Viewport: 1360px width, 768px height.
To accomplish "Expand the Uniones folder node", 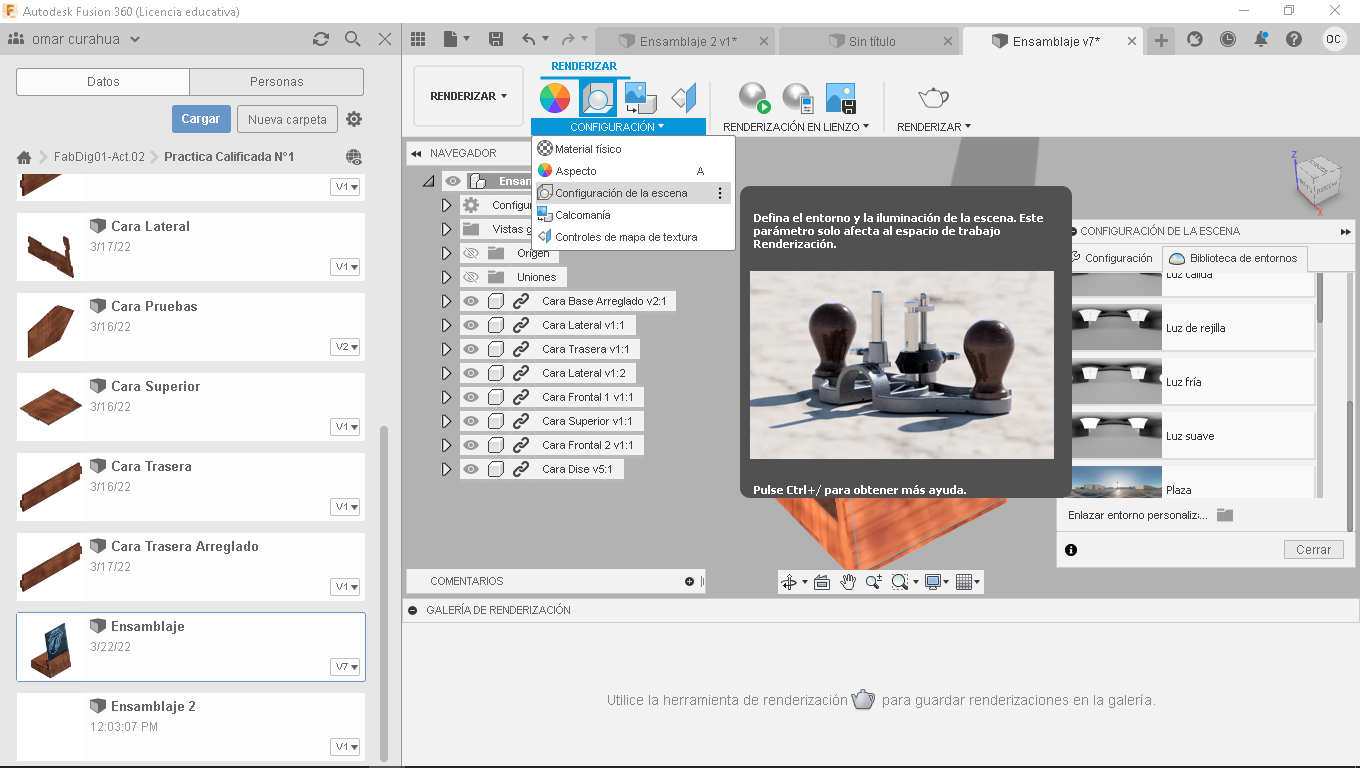I will click(447, 277).
